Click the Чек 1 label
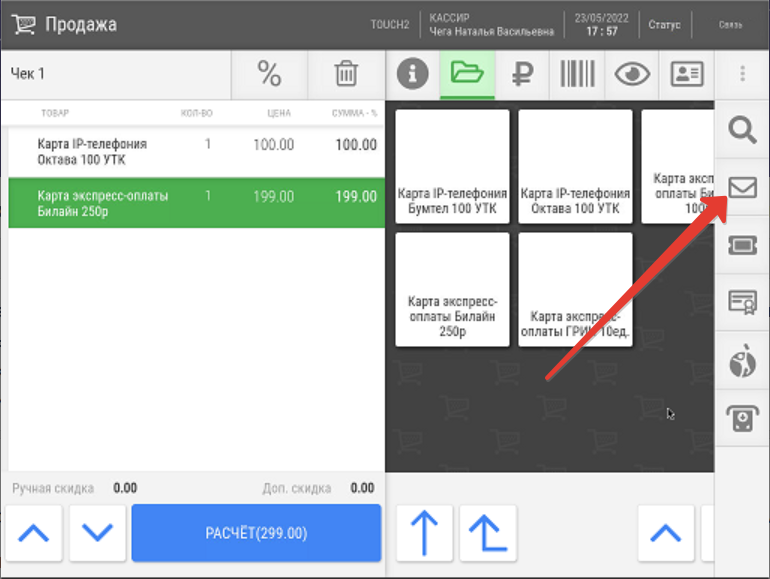Viewport: 770px width, 579px height. pos(28,74)
